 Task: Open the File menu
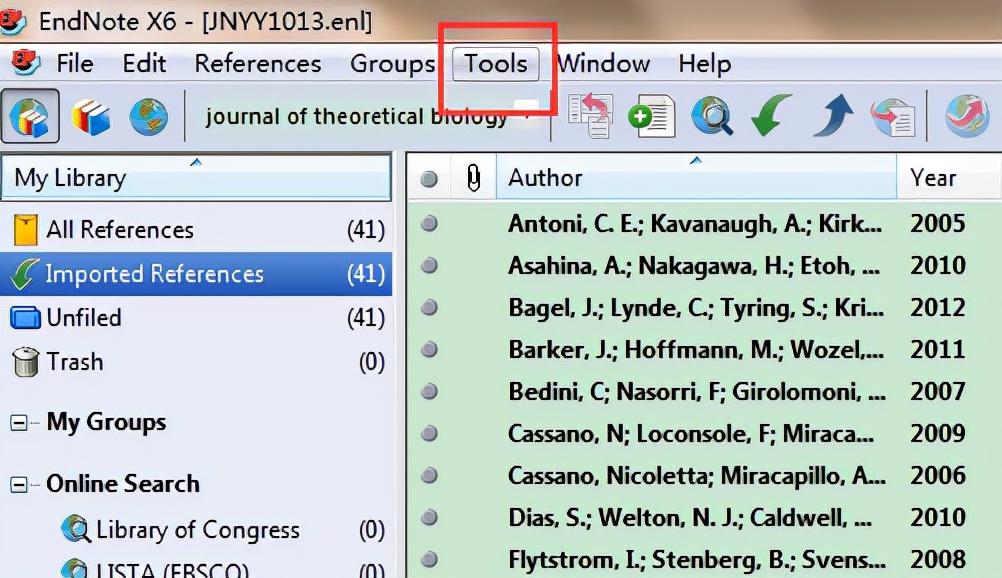[75, 63]
